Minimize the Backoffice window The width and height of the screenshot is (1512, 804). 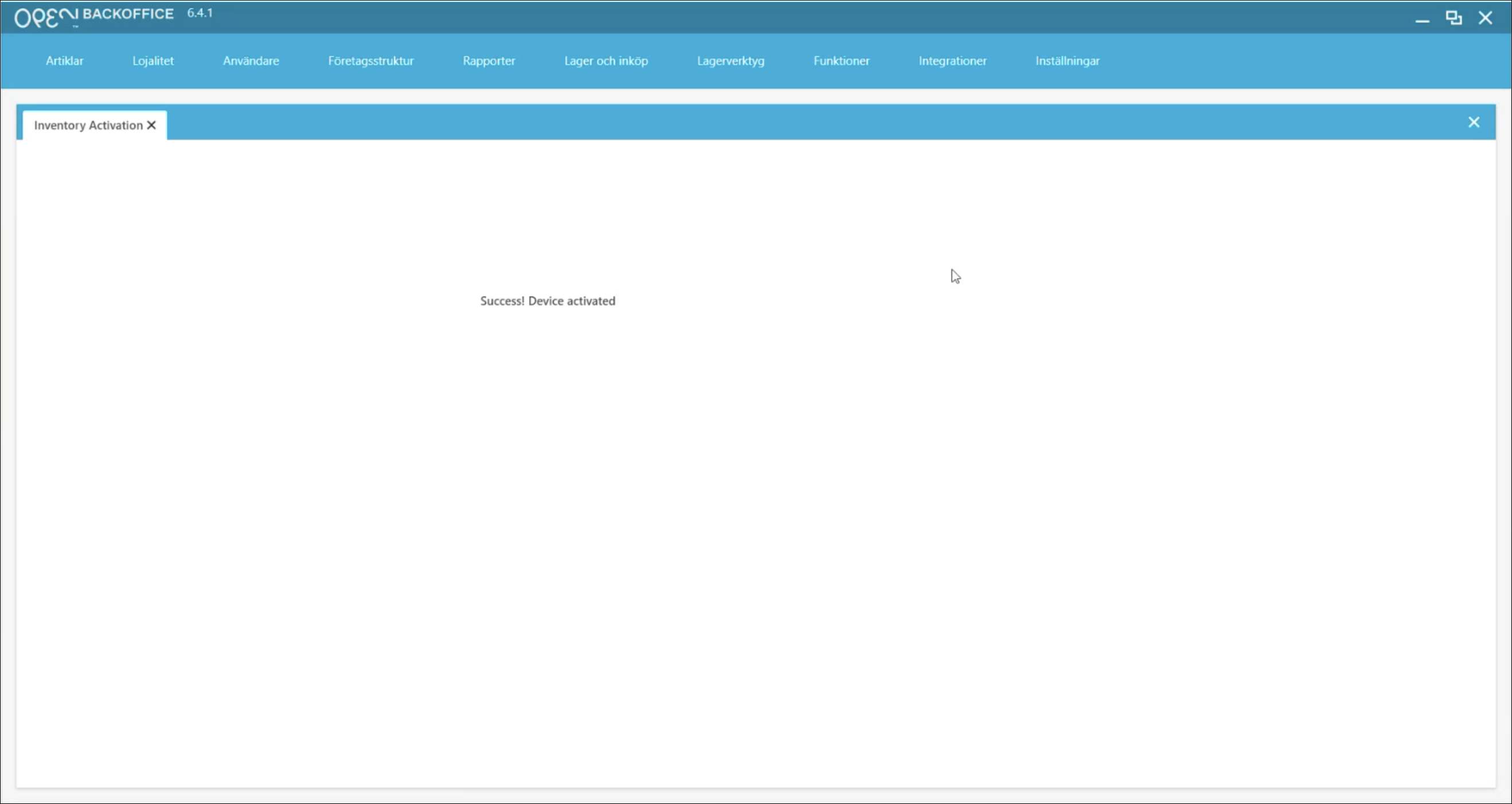point(1421,19)
